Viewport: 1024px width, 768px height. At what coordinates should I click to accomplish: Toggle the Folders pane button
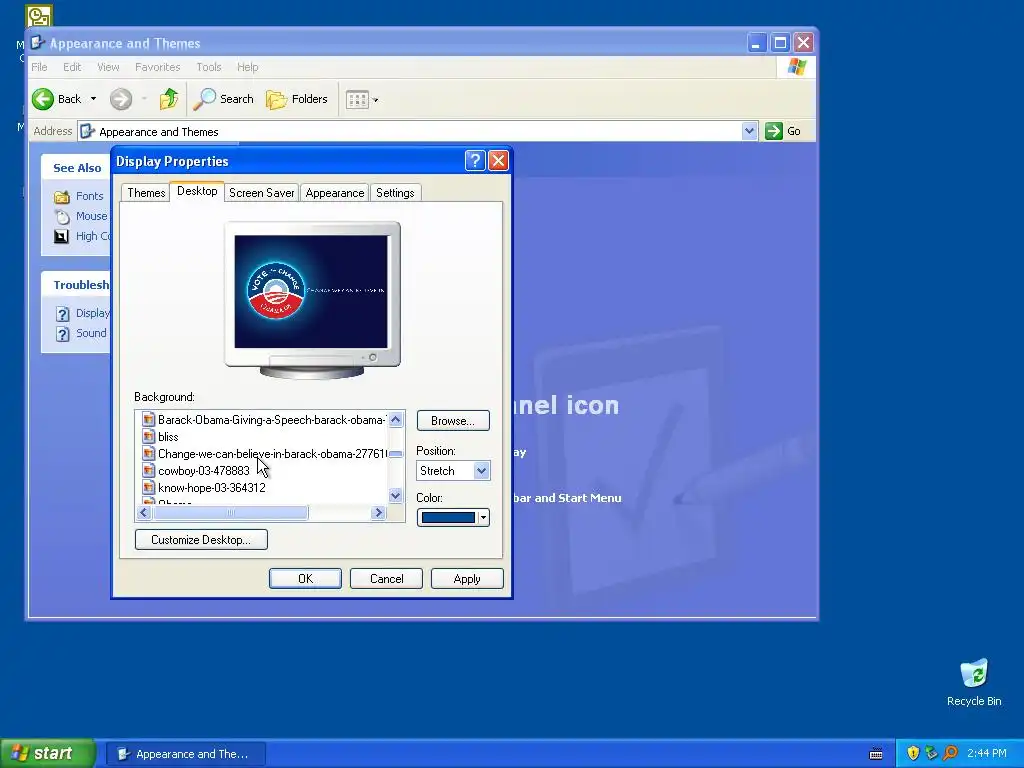pos(296,99)
